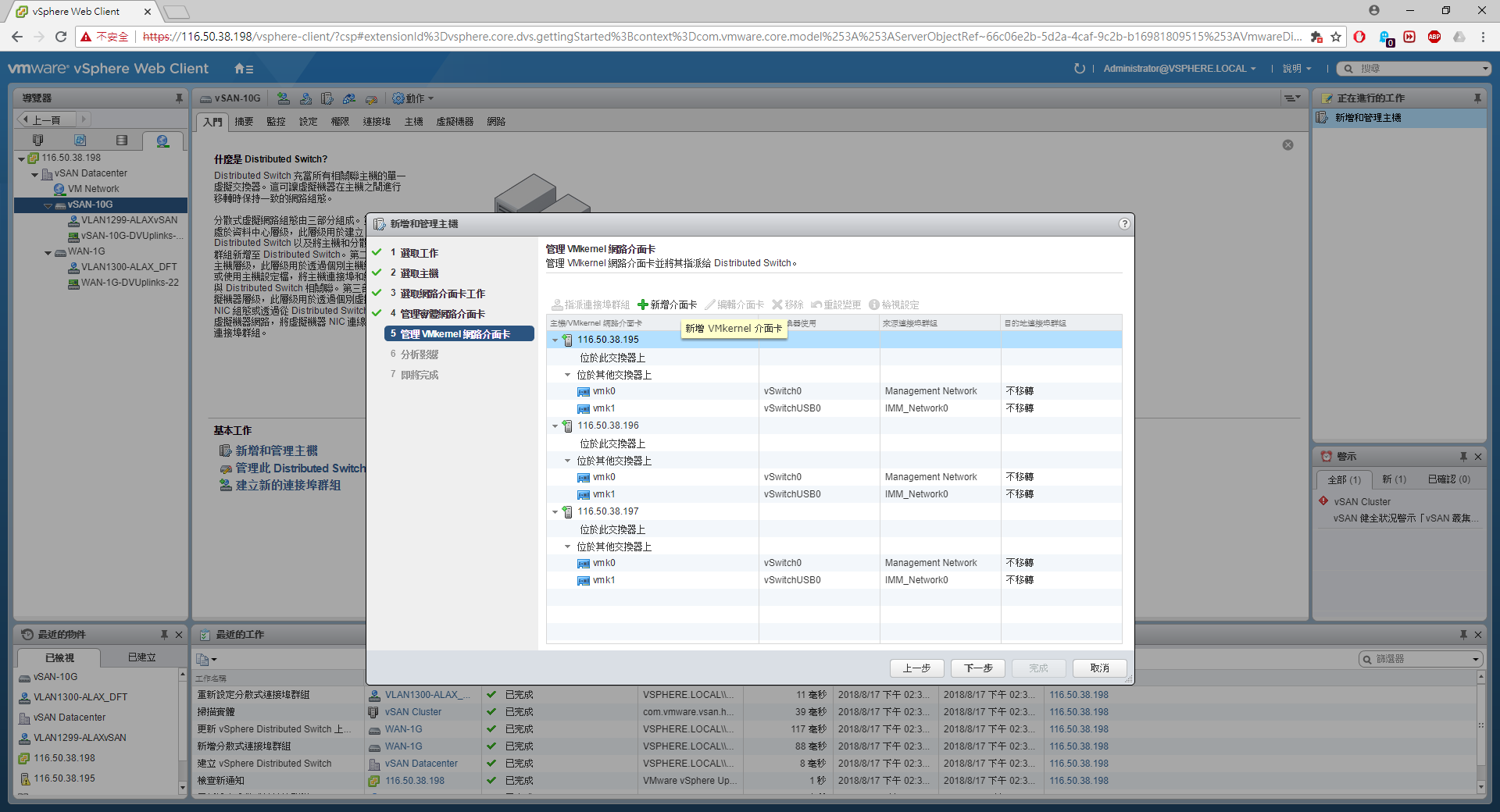Pin the 正在進行的工作 panel
The height and width of the screenshot is (812, 1500).
tap(1477, 98)
